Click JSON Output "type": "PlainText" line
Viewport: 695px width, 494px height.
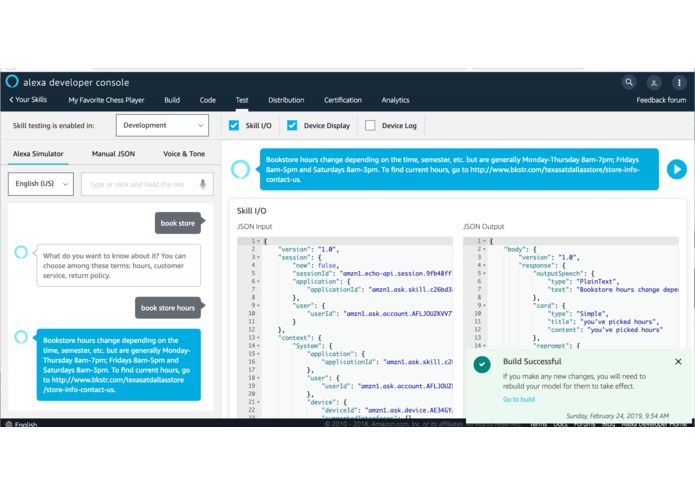[584, 281]
